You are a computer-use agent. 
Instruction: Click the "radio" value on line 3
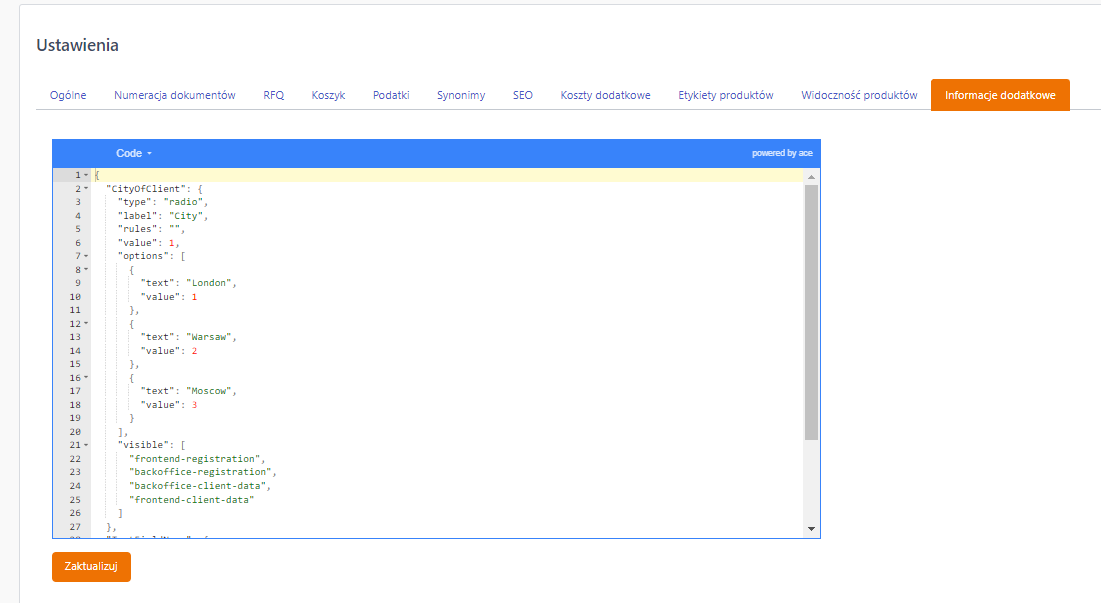(x=183, y=201)
